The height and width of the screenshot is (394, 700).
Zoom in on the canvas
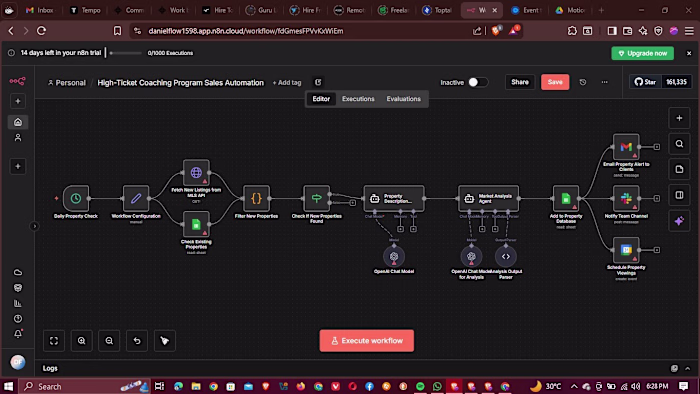[x=82, y=340]
